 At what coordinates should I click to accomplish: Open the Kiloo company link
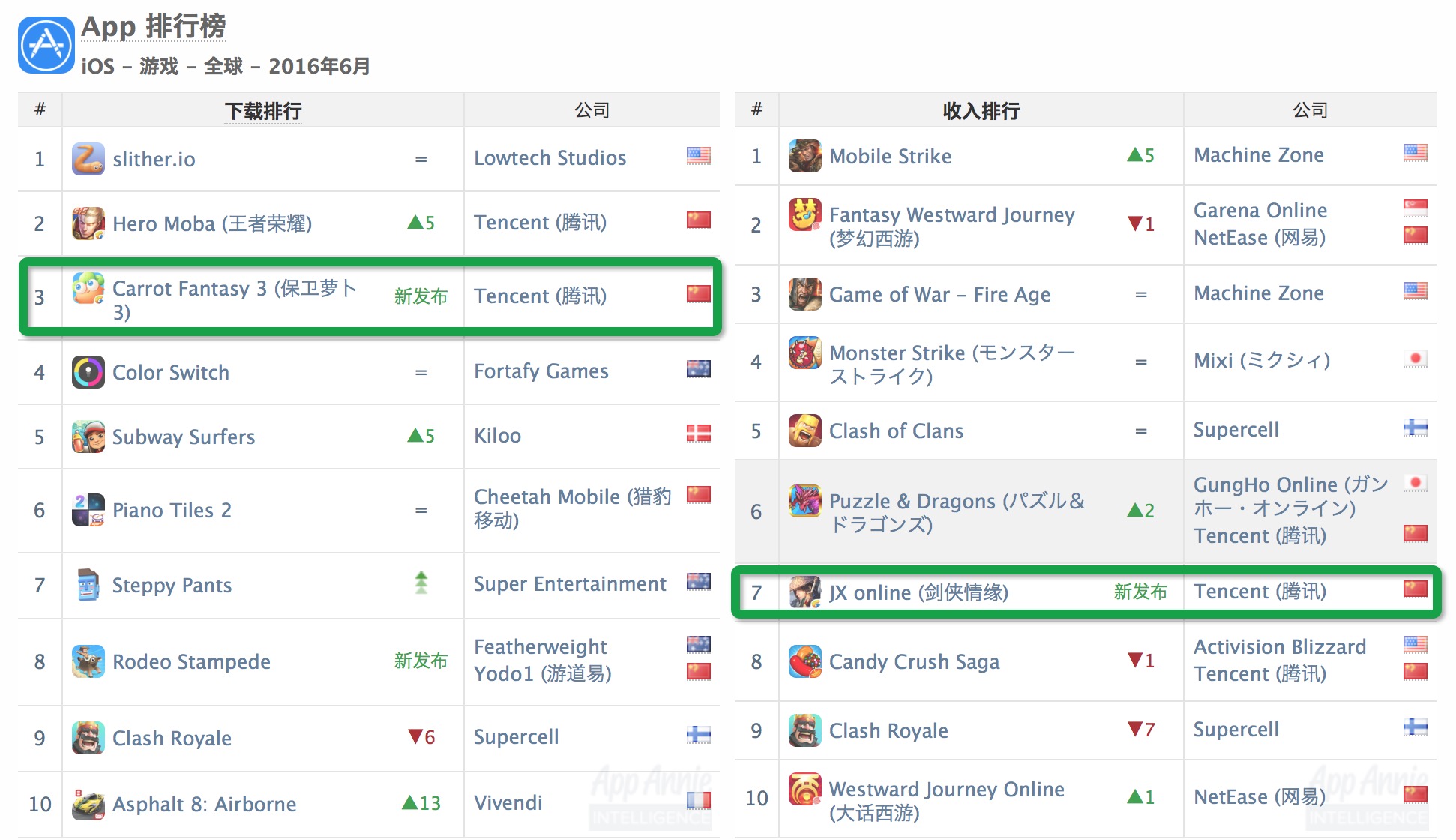point(497,435)
